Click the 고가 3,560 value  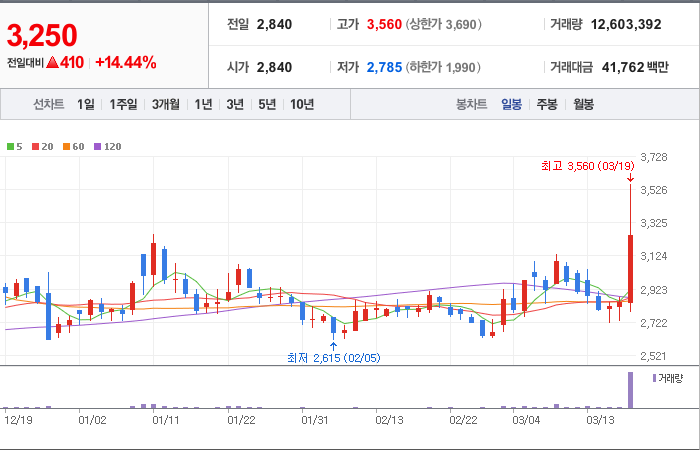[384, 24]
